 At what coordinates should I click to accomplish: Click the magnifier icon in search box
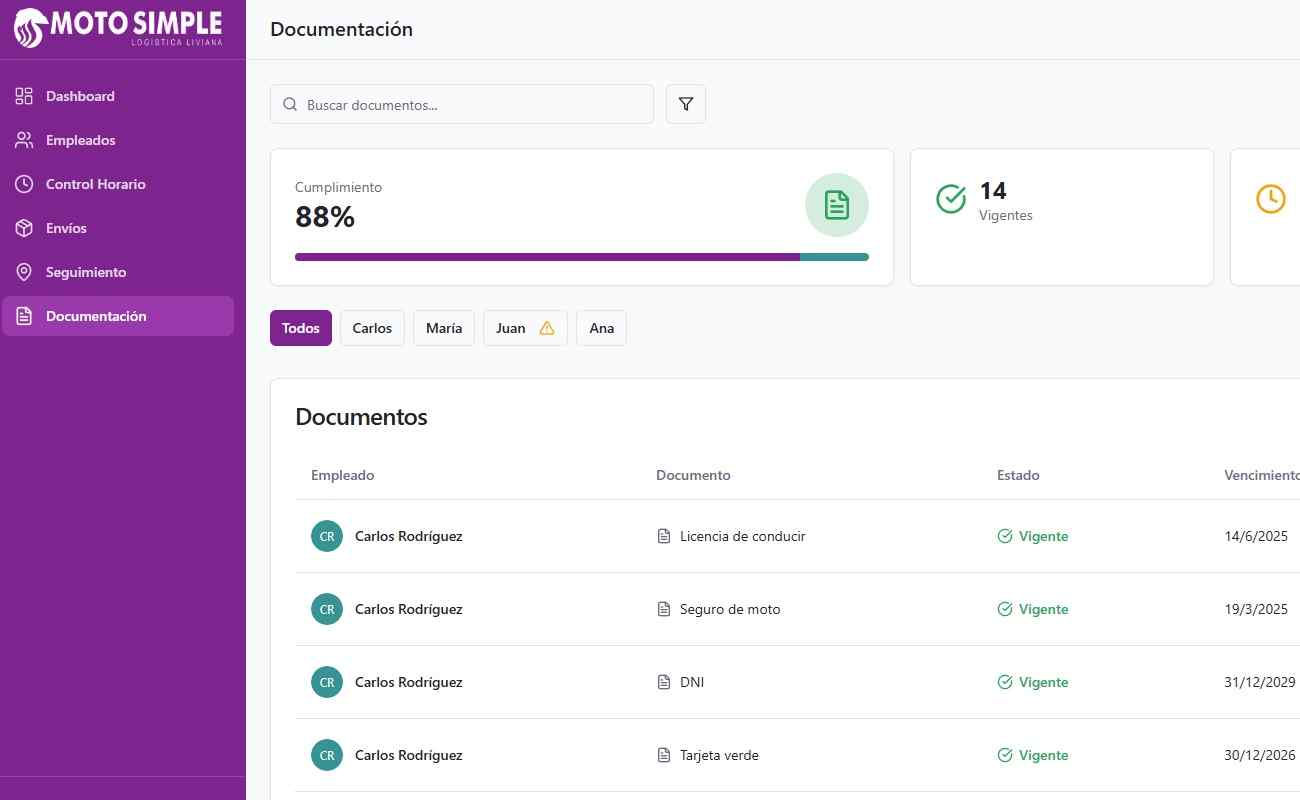point(290,104)
